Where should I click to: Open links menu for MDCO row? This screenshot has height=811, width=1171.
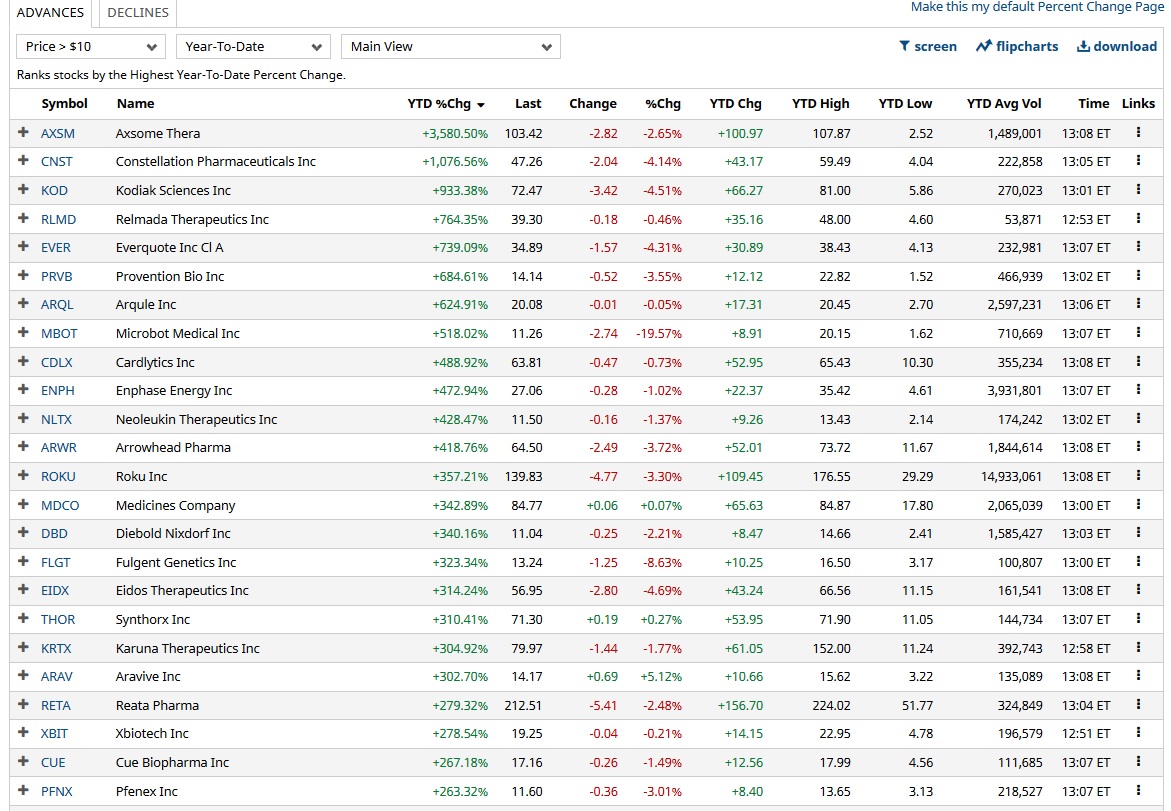click(x=1138, y=505)
